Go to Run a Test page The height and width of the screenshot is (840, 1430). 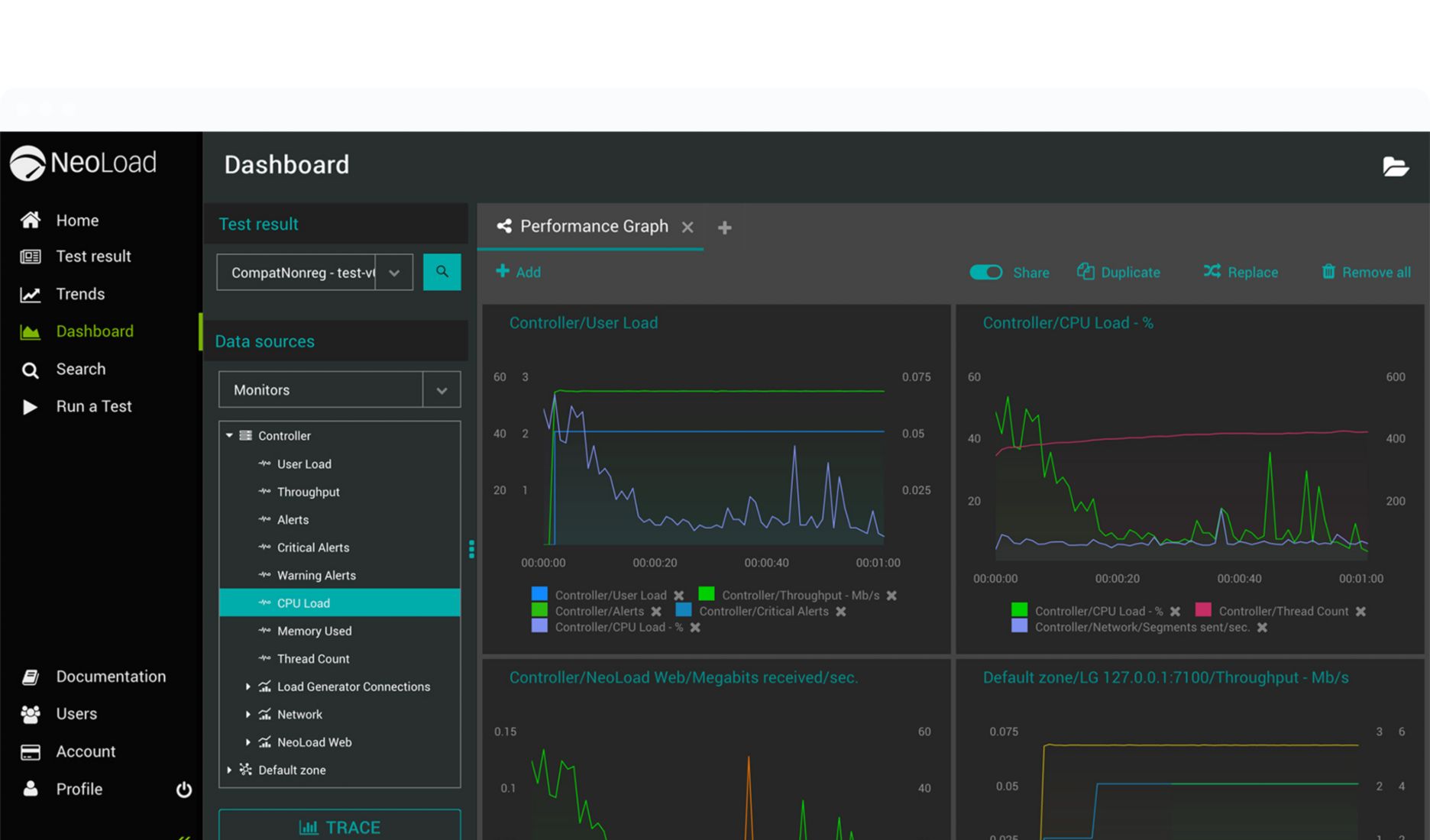[93, 406]
